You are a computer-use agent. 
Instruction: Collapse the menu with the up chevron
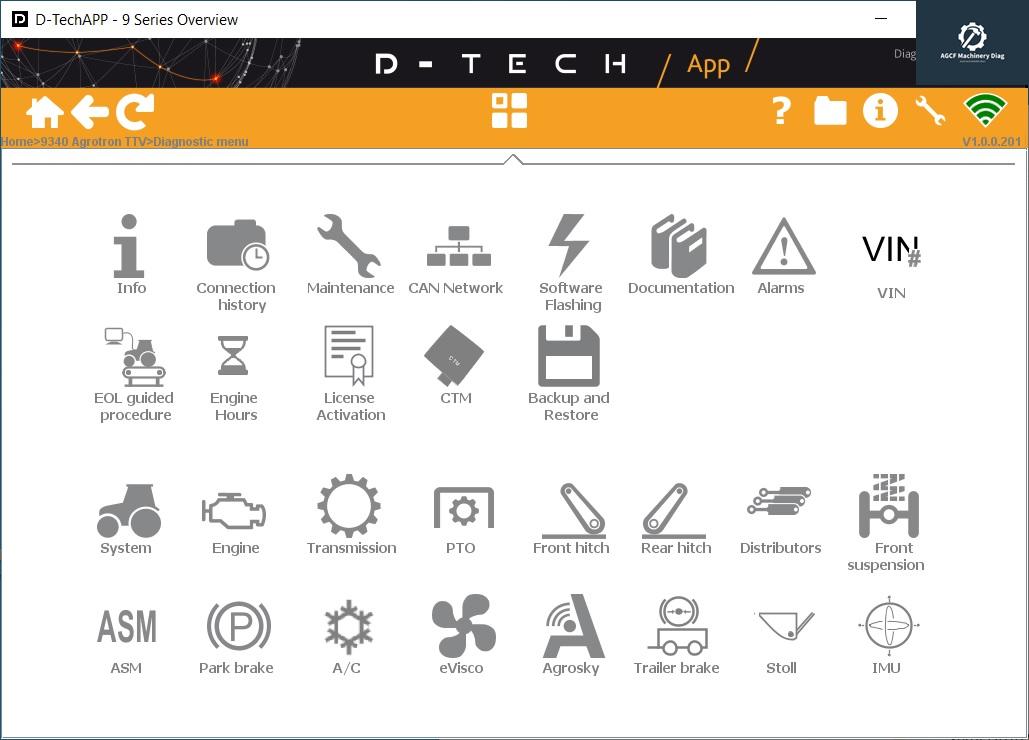tap(513, 157)
